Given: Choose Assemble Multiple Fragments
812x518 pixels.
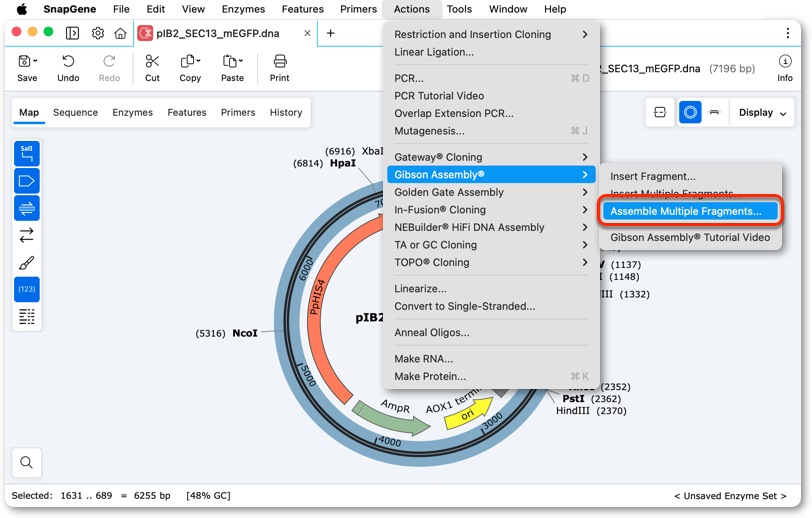Looking at the screenshot, I should (x=690, y=211).
